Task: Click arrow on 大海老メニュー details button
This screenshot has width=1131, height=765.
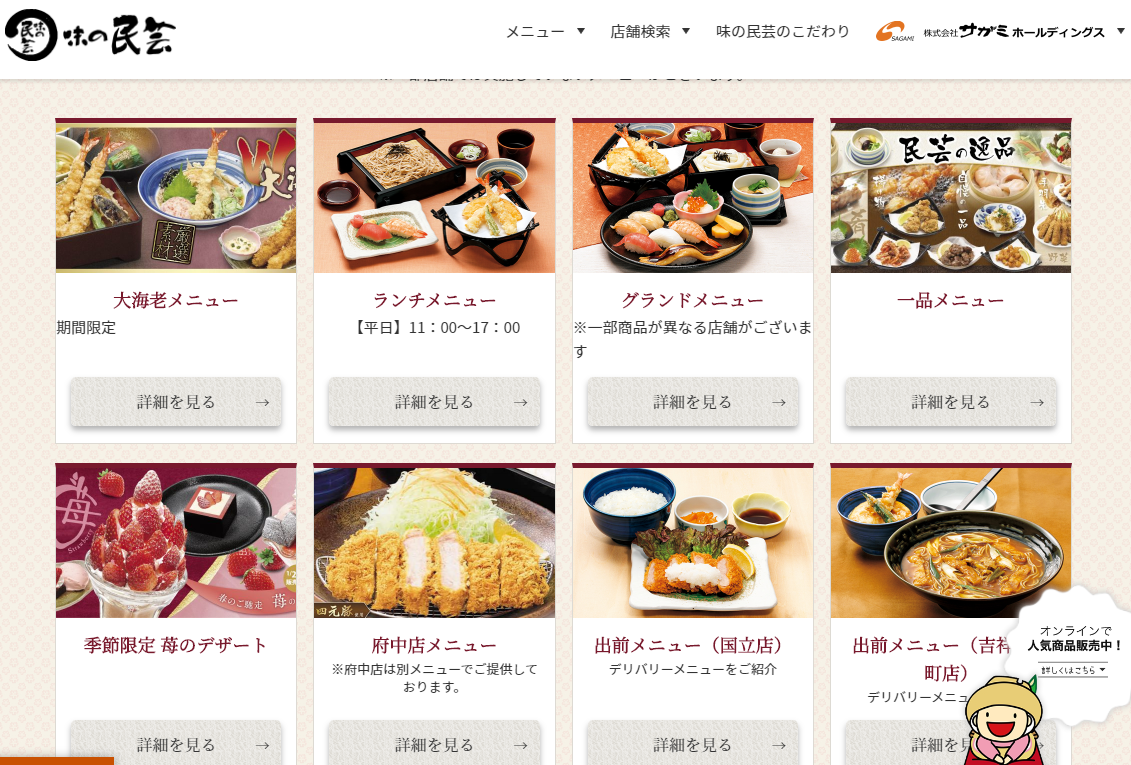Action: 262,402
